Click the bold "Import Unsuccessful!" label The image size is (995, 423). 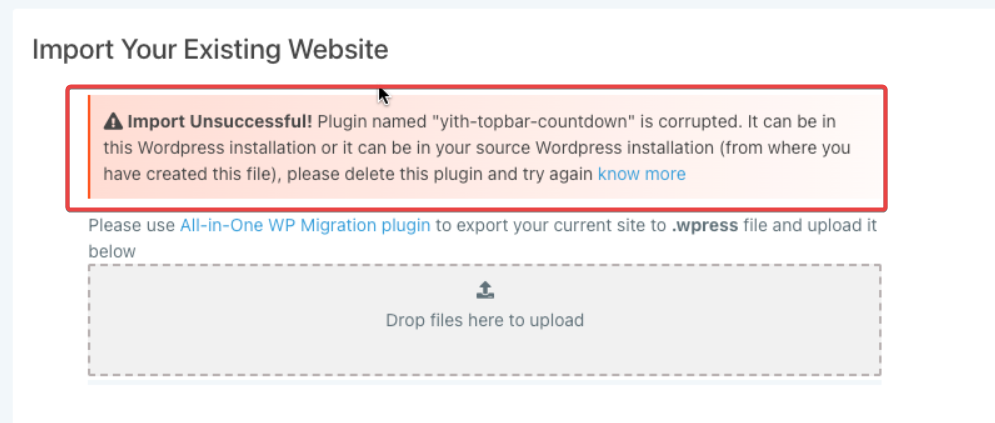[x=219, y=122]
